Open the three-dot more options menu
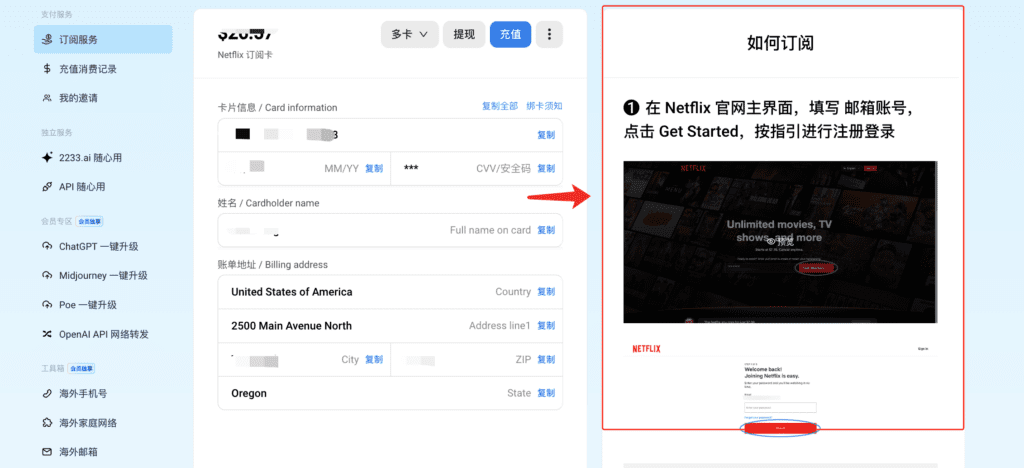1024x468 pixels. click(549, 35)
